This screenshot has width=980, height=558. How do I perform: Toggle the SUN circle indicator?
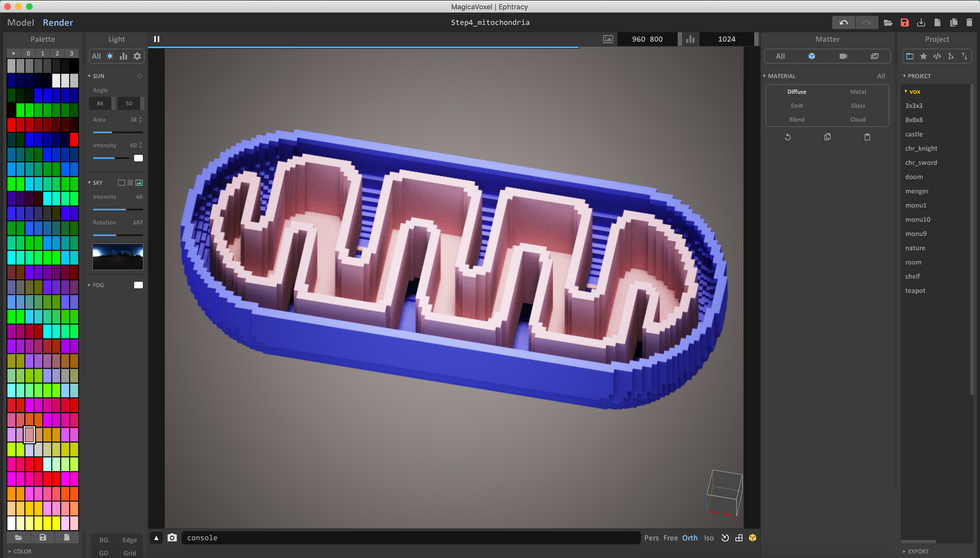[139, 76]
